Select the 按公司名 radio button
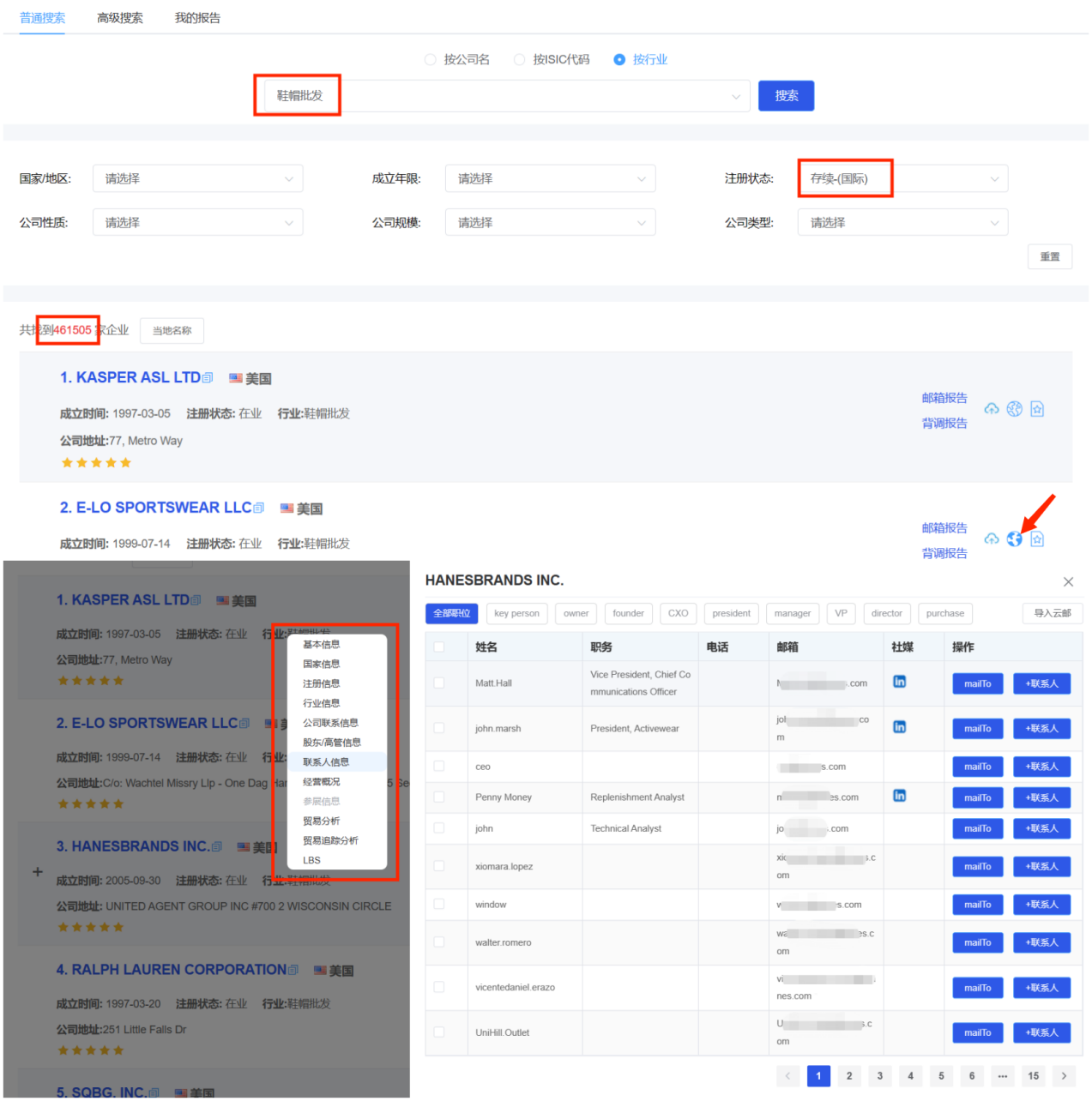The height and width of the screenshot is (1101, 1092). click(x=431, y=60)
